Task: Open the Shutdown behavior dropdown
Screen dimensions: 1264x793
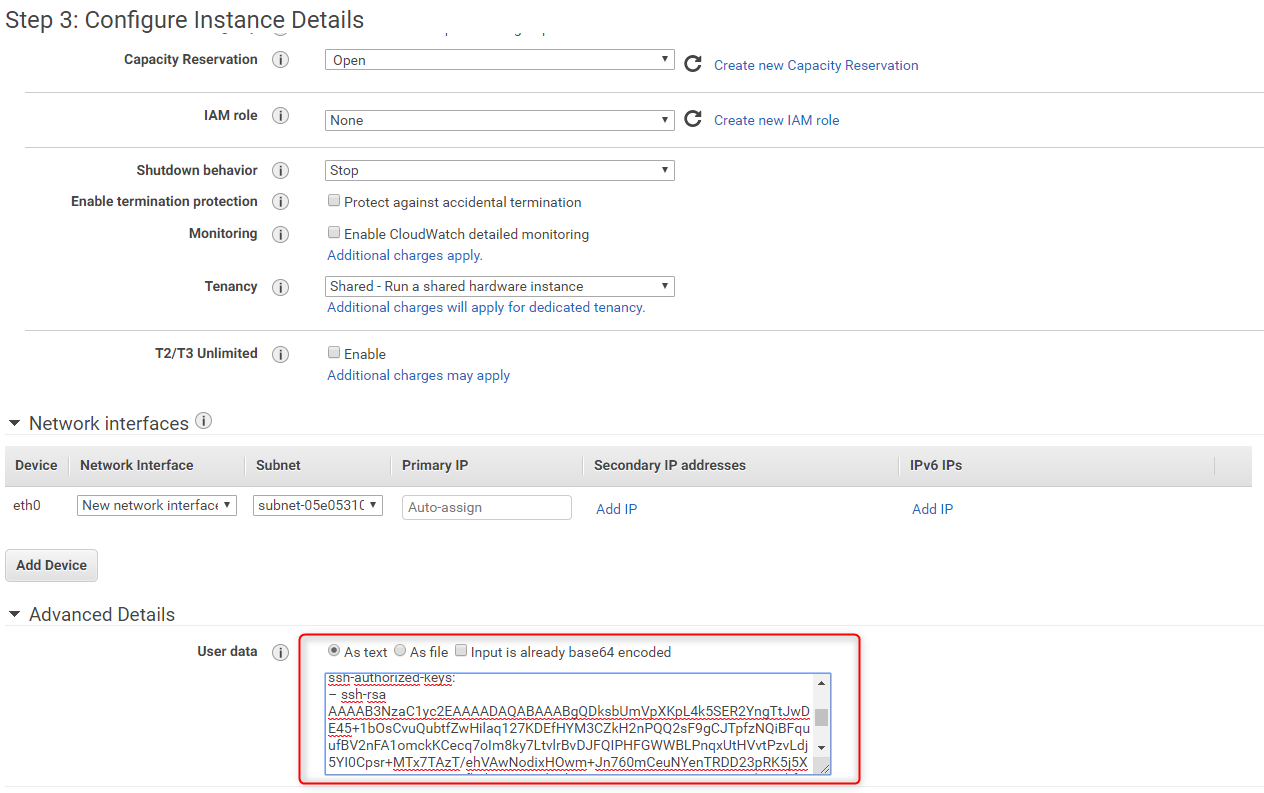Action: (x=500, y=171)
